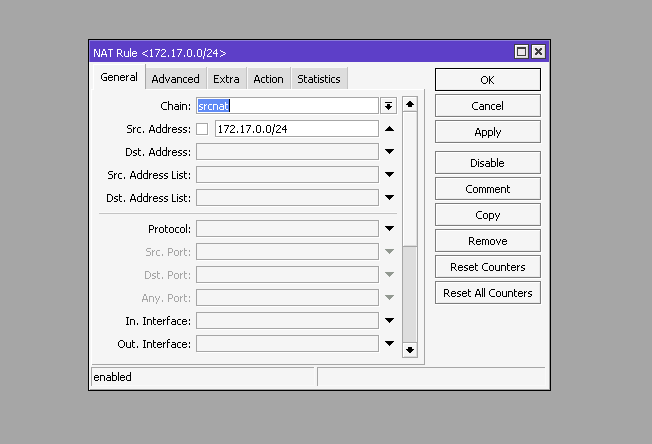Toggle the Src. Address negate checkbox
This screenshot has width=652, height=444.
coord(202,129)
